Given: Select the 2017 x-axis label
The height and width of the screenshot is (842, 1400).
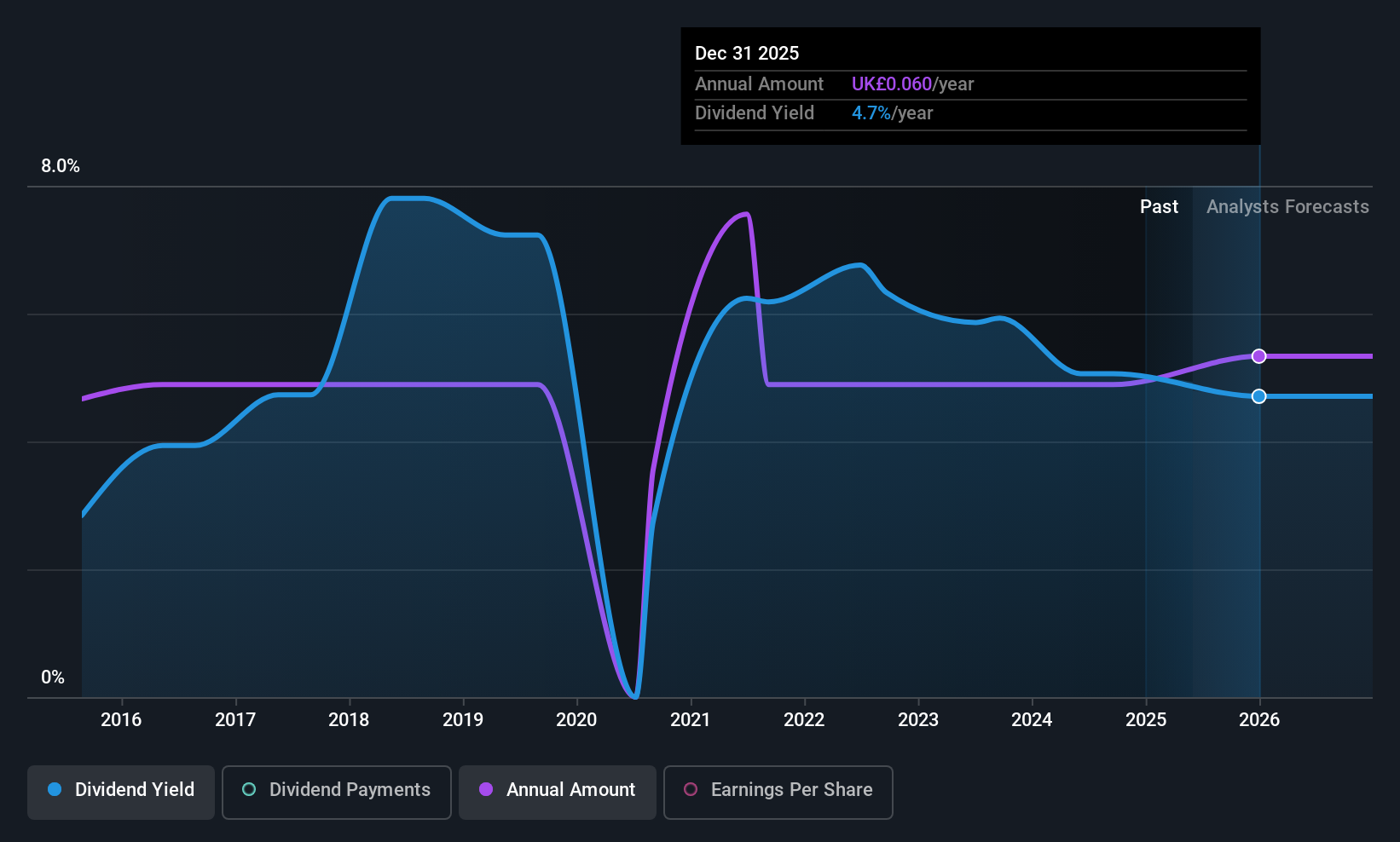Looking at the screenshot, I should (x=235, y=720).
